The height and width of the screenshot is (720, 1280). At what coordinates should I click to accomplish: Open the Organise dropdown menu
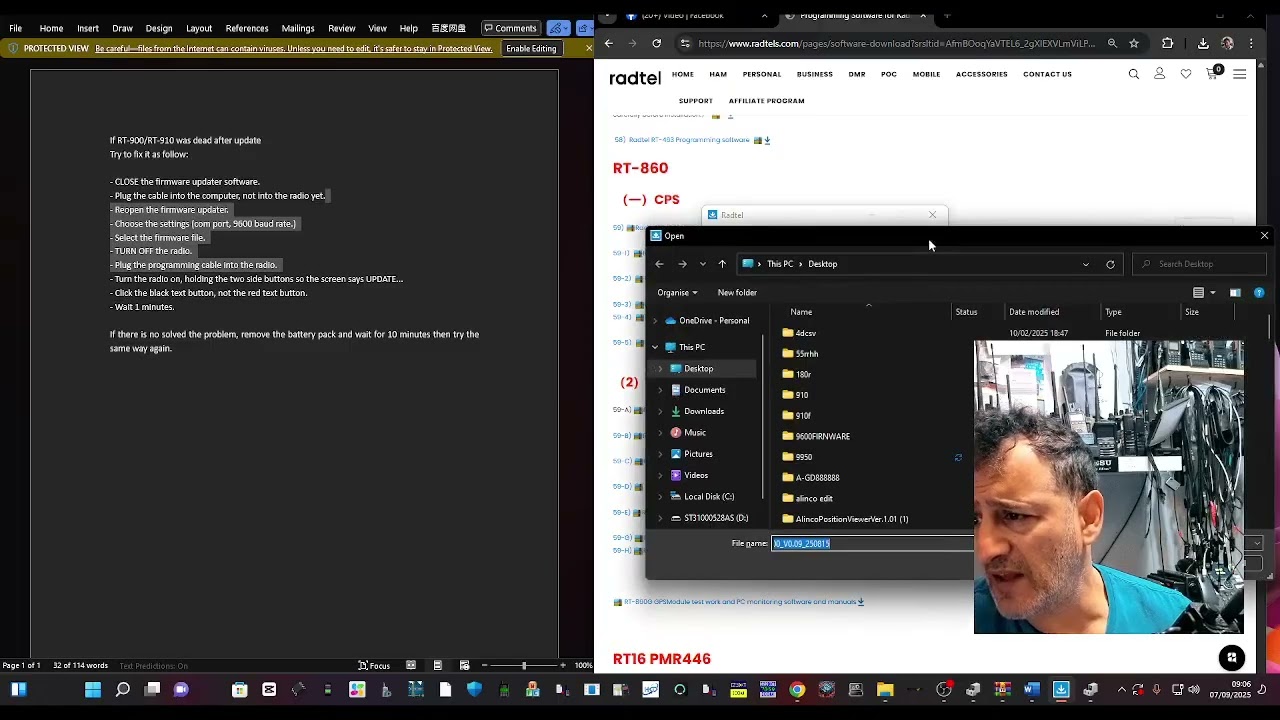pyautogui.click(x=677, y=293)
